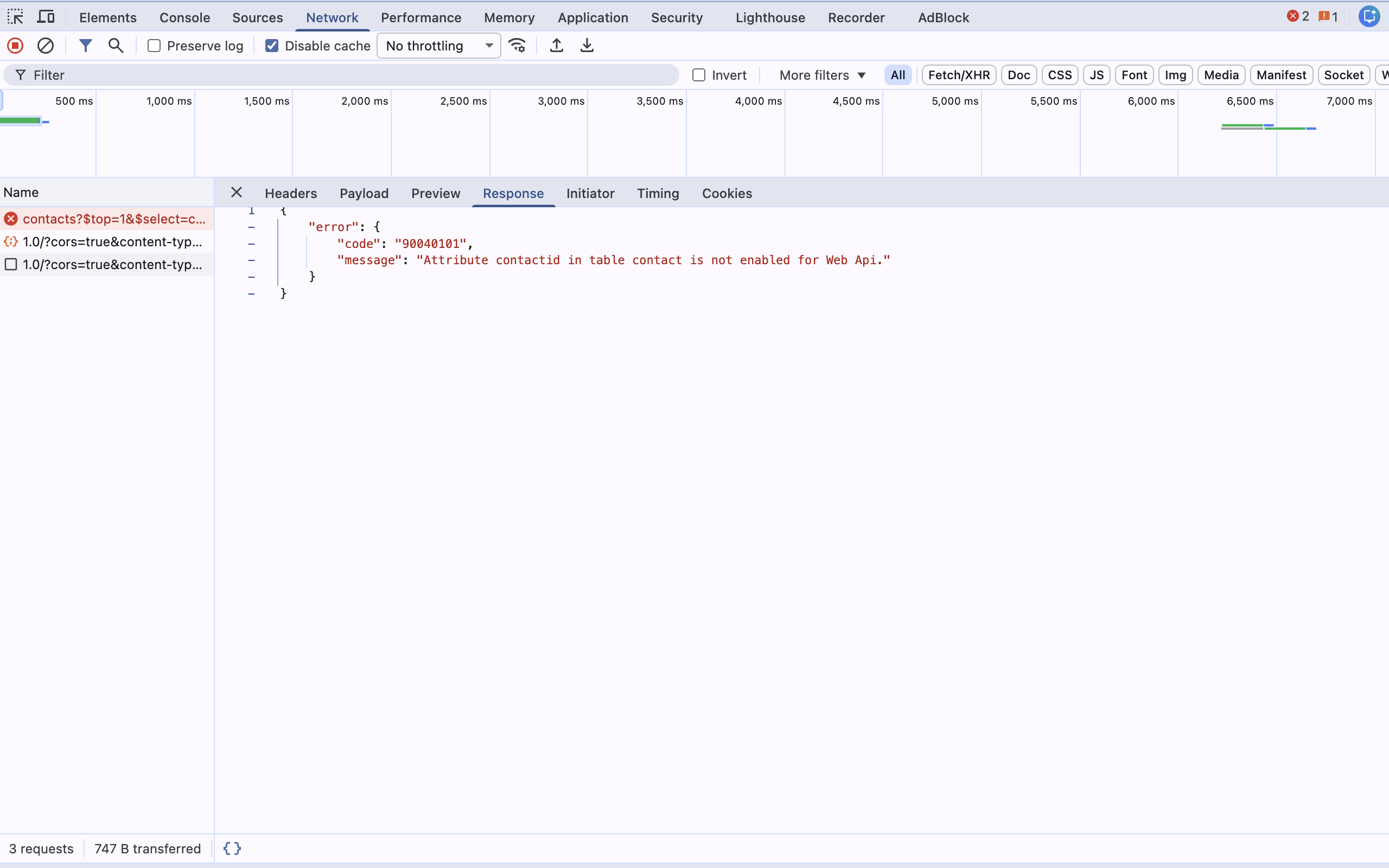Click the "90040101" code value

pos(430,244)
